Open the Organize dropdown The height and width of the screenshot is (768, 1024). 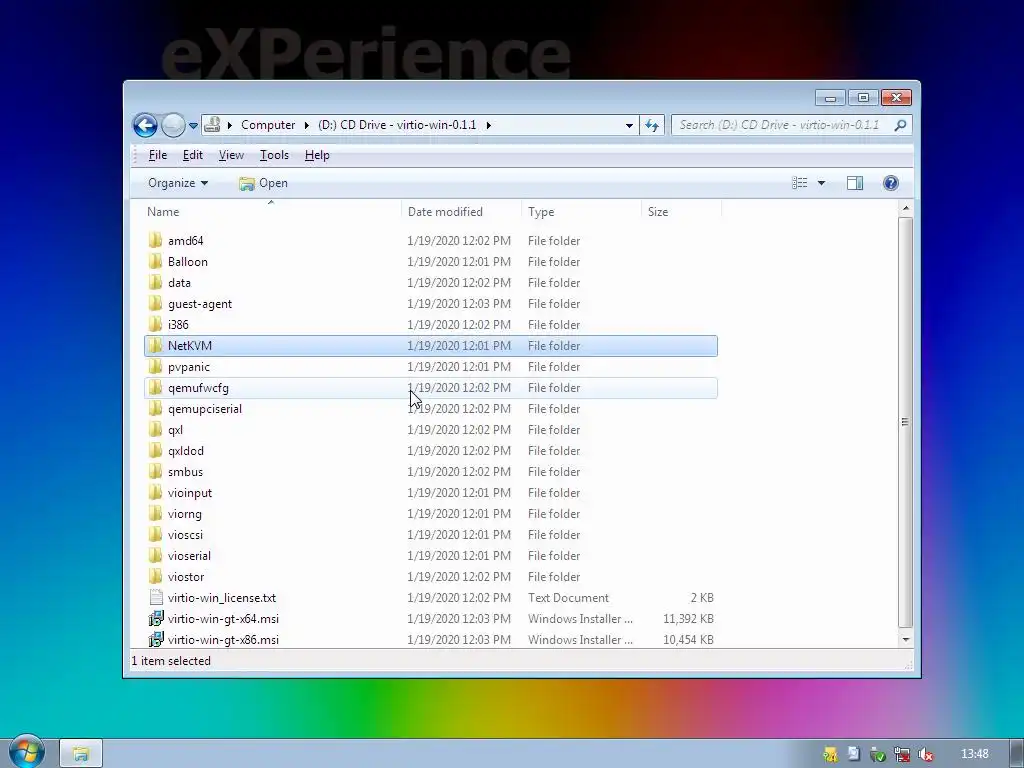pyautogui.click(x=178, y=183)
